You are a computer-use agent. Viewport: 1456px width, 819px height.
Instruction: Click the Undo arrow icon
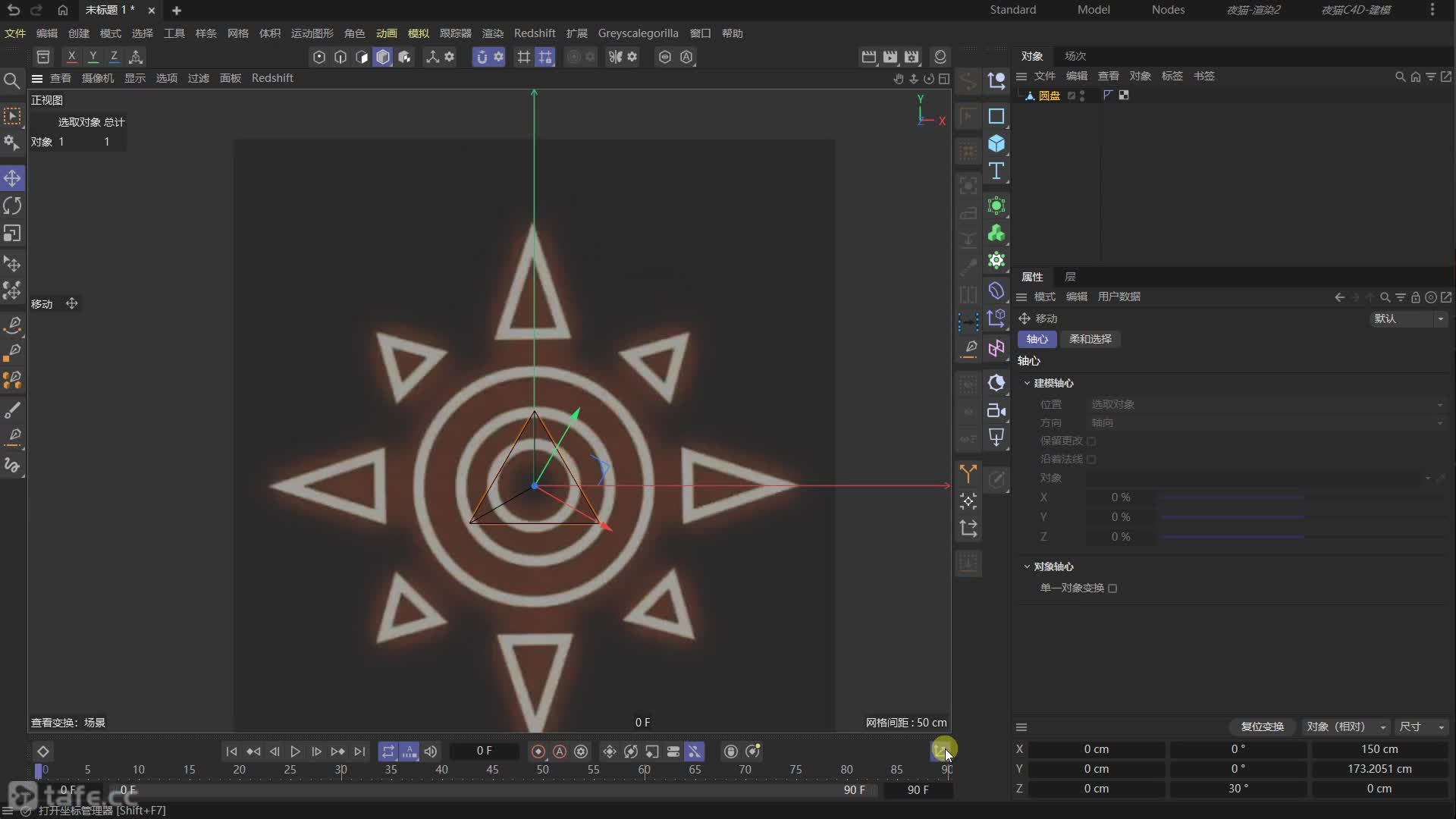tap(14, 11)
